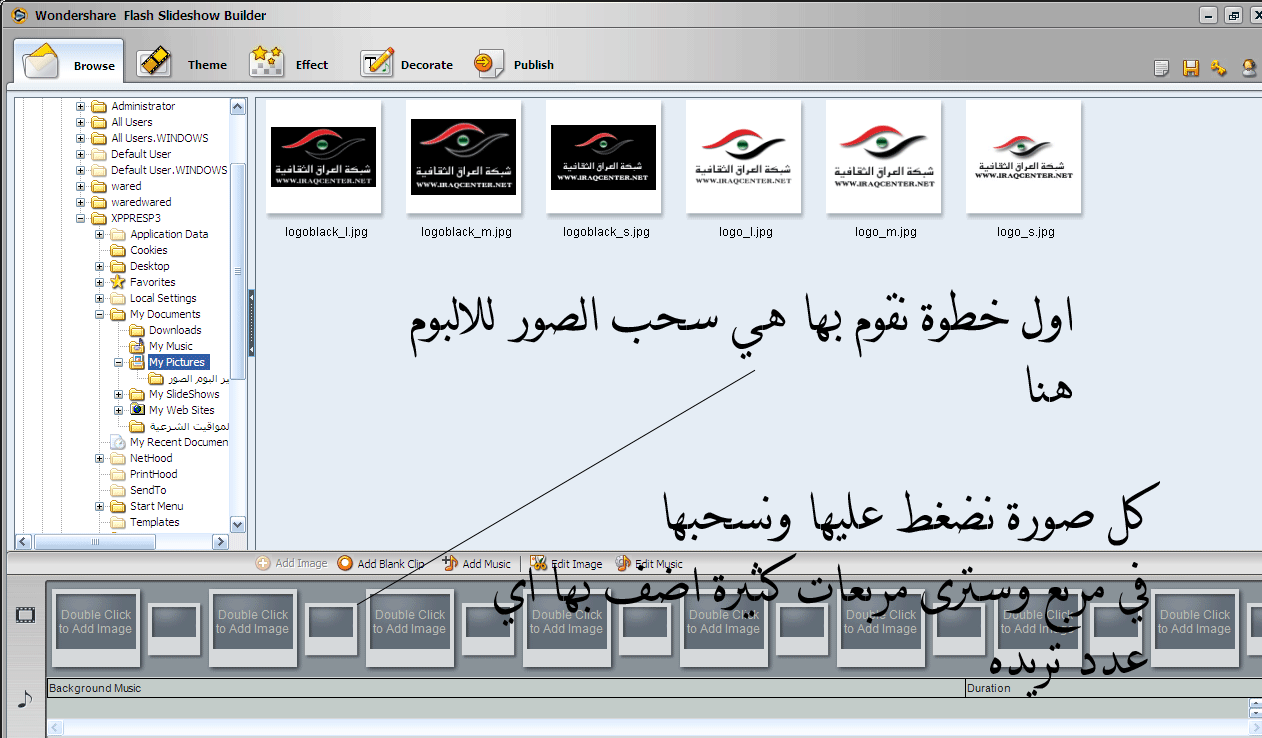Expand the Desktop folder node
The height and width of the screenshot is (738, 1262).
[x=100, y=266]
